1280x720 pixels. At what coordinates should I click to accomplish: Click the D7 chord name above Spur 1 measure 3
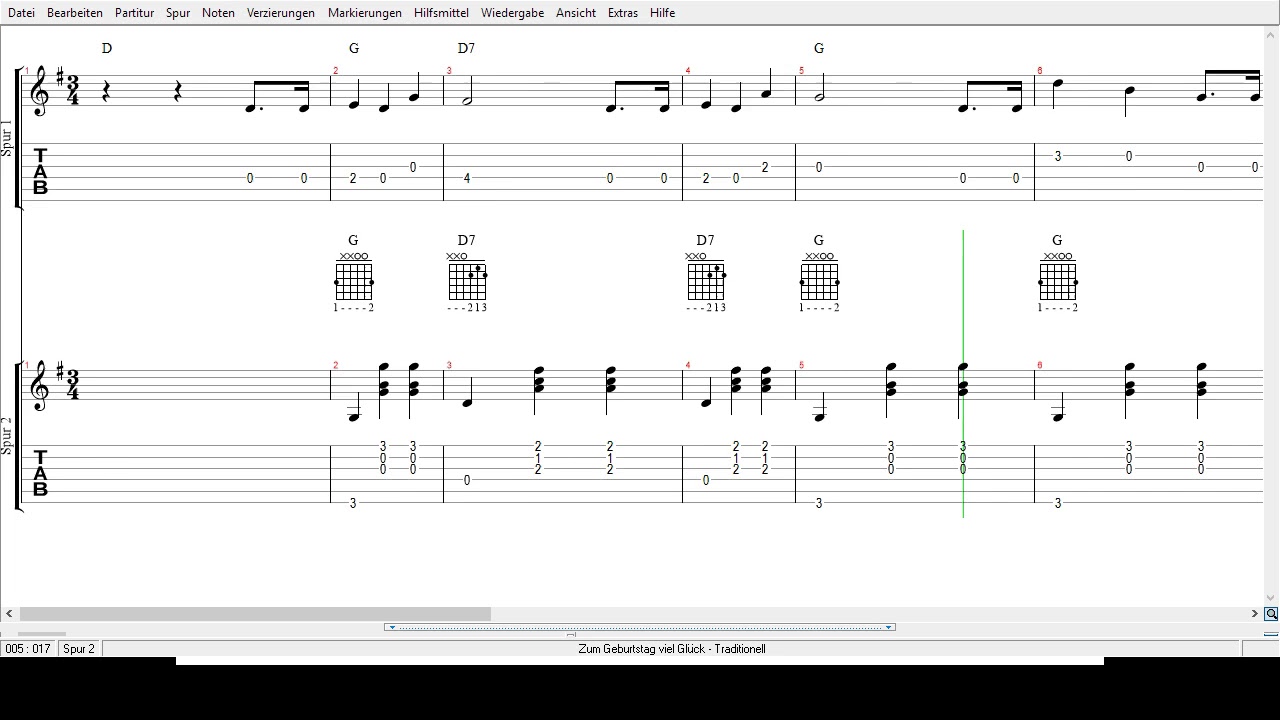467,48
